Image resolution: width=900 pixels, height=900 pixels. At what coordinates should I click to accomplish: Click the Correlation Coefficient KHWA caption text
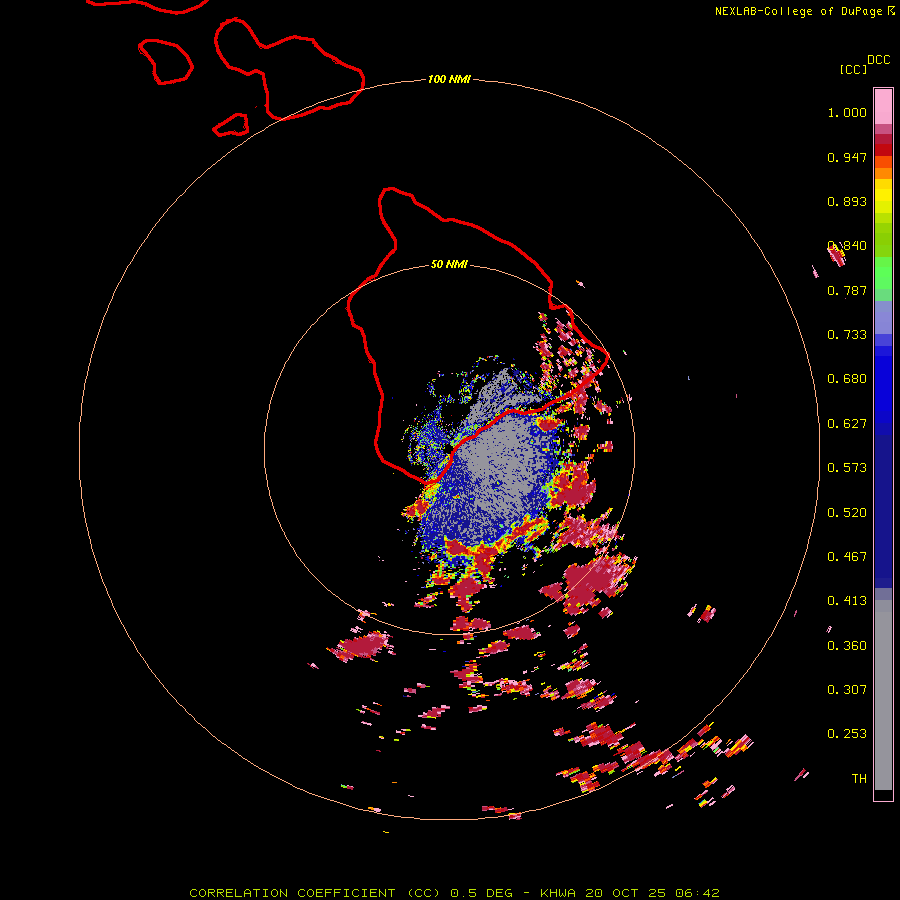click(x=454, y=893)
